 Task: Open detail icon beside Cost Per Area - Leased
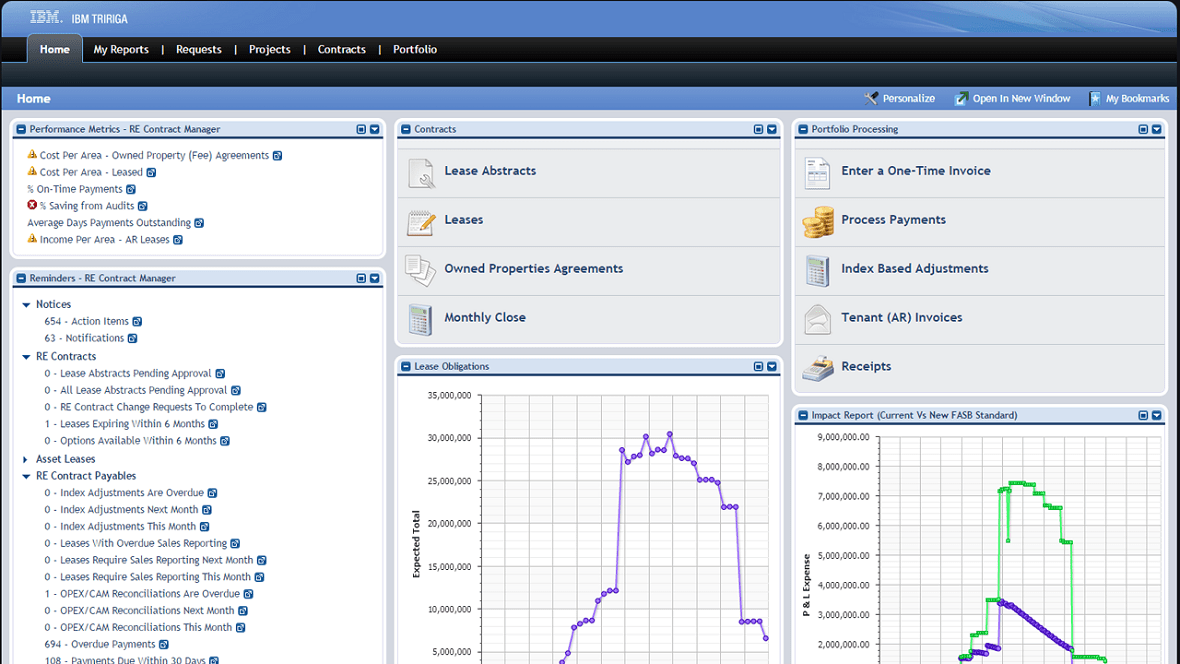[151, 172]
